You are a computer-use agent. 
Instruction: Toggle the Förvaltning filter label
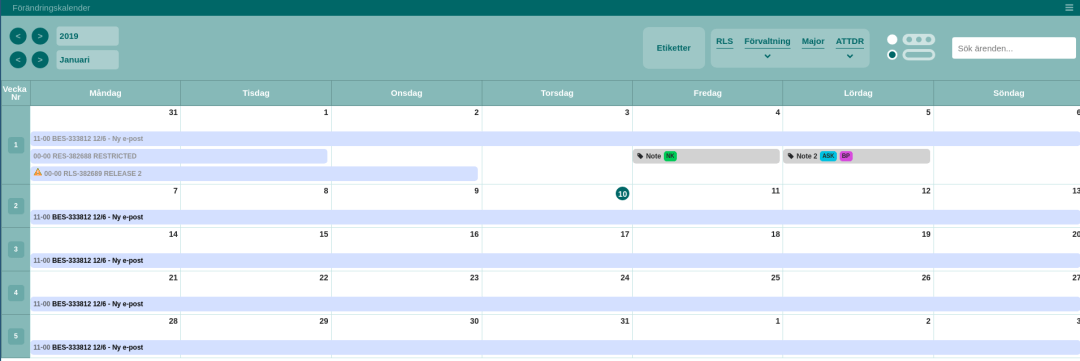tap(767, 42)
